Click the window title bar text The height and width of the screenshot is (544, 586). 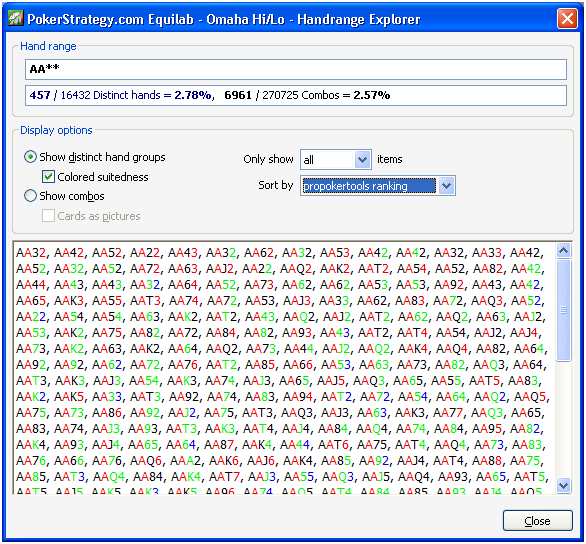pyautogui.click(x=223, y=19)
